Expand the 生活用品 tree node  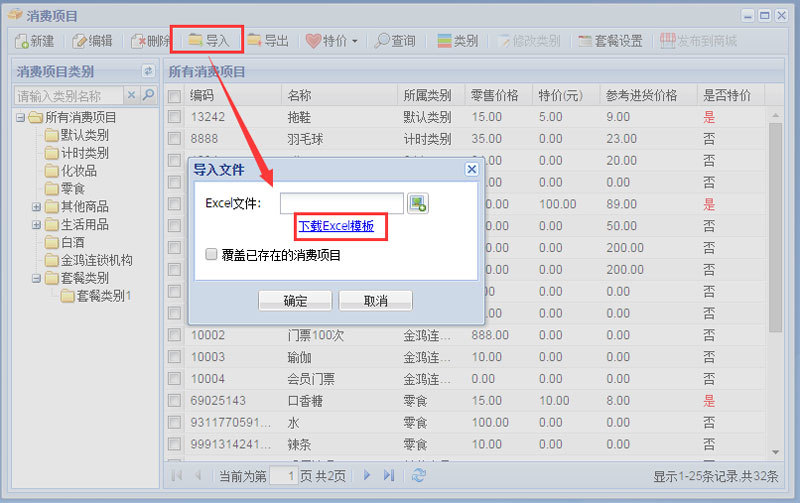36,225
